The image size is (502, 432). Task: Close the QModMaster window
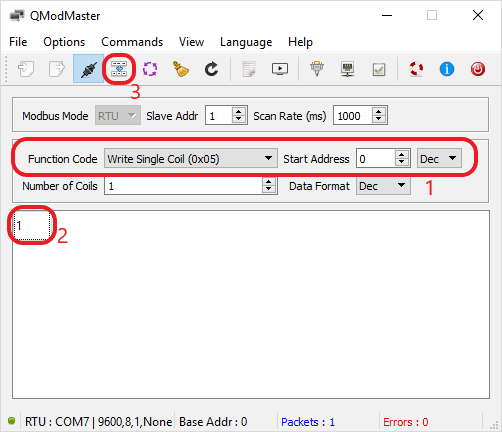(478, 15)
